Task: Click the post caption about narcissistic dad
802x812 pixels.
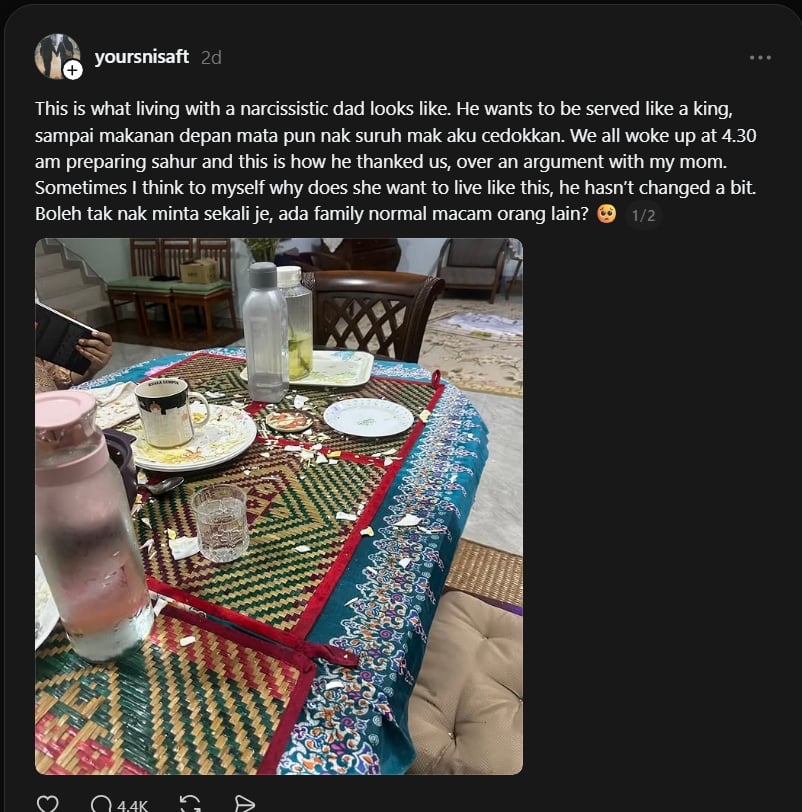Action: [396, 161]
